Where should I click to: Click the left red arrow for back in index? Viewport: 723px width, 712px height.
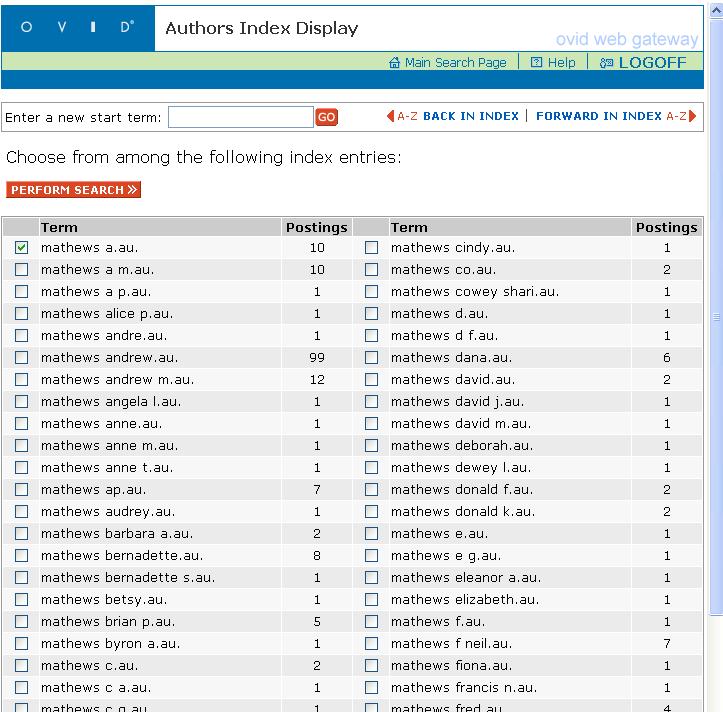391,116
